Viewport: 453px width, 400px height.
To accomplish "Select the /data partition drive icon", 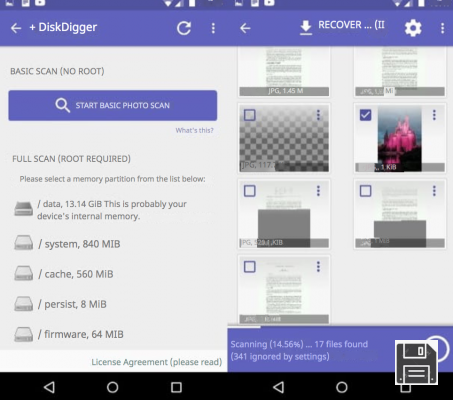I will pyautogui.click(x=24, y=209).
